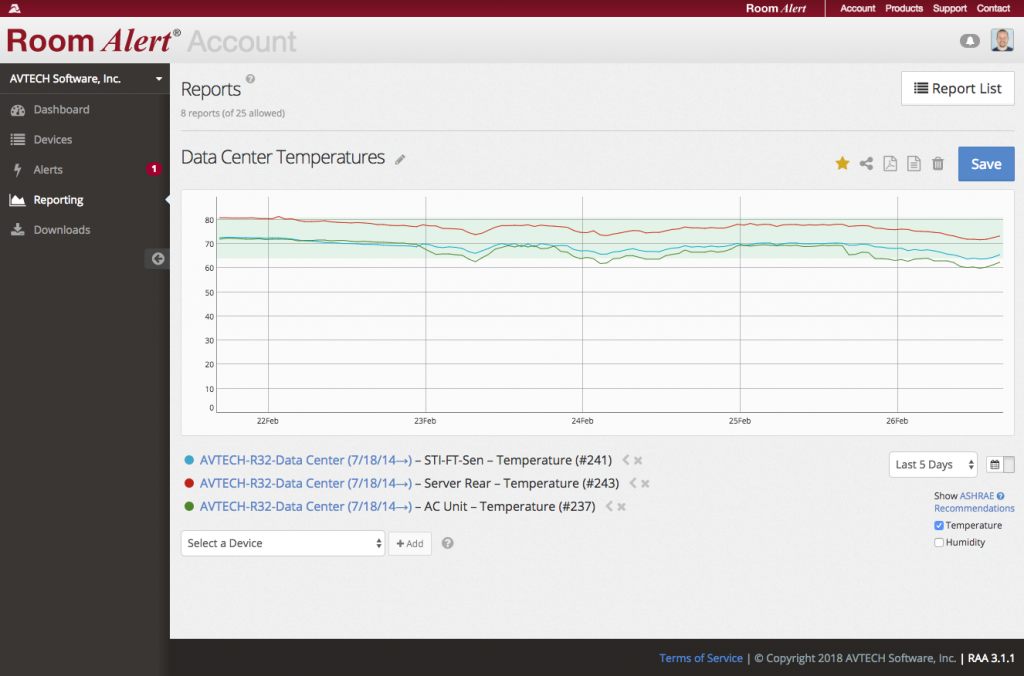Change the Last 5 Days time range

pos(932,464)
